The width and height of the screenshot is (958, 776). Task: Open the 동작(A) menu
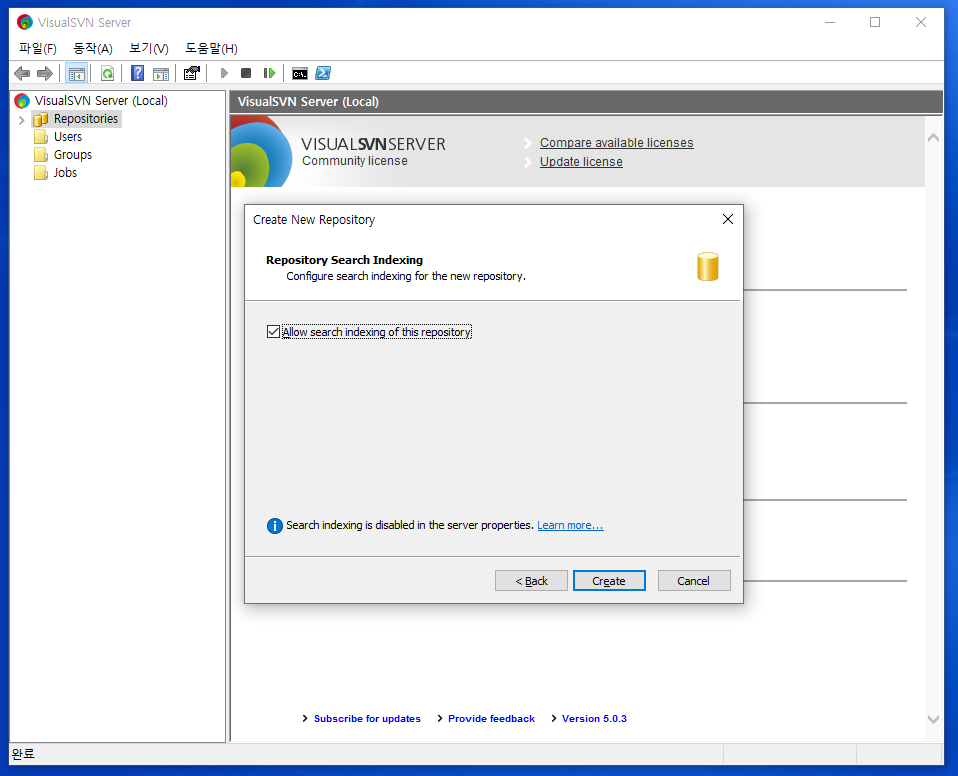pyautogui.click(x=93, y=48)
